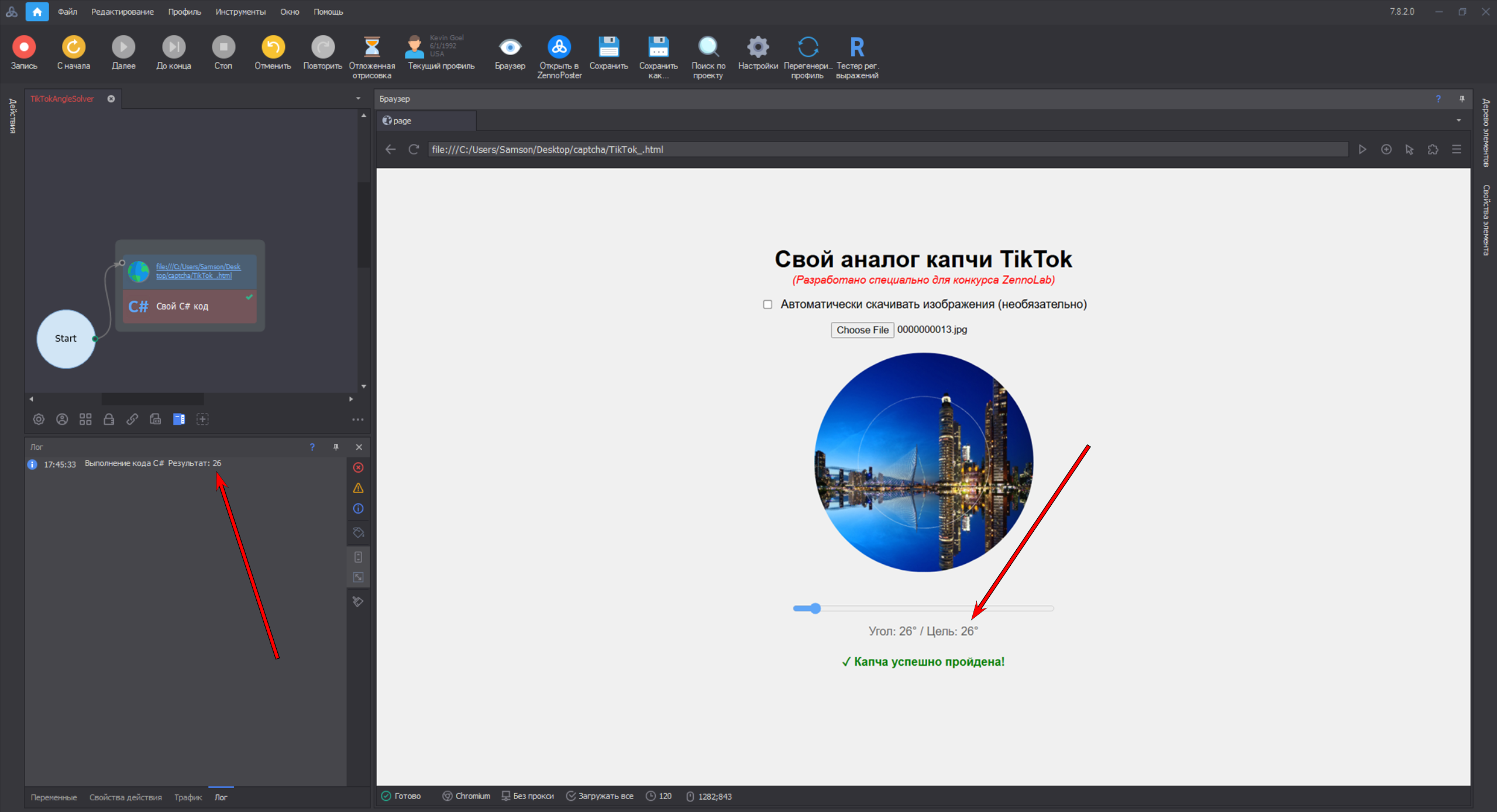Open project in ZennoPoster icon
1497x812 pixels.
pos(559,47)
